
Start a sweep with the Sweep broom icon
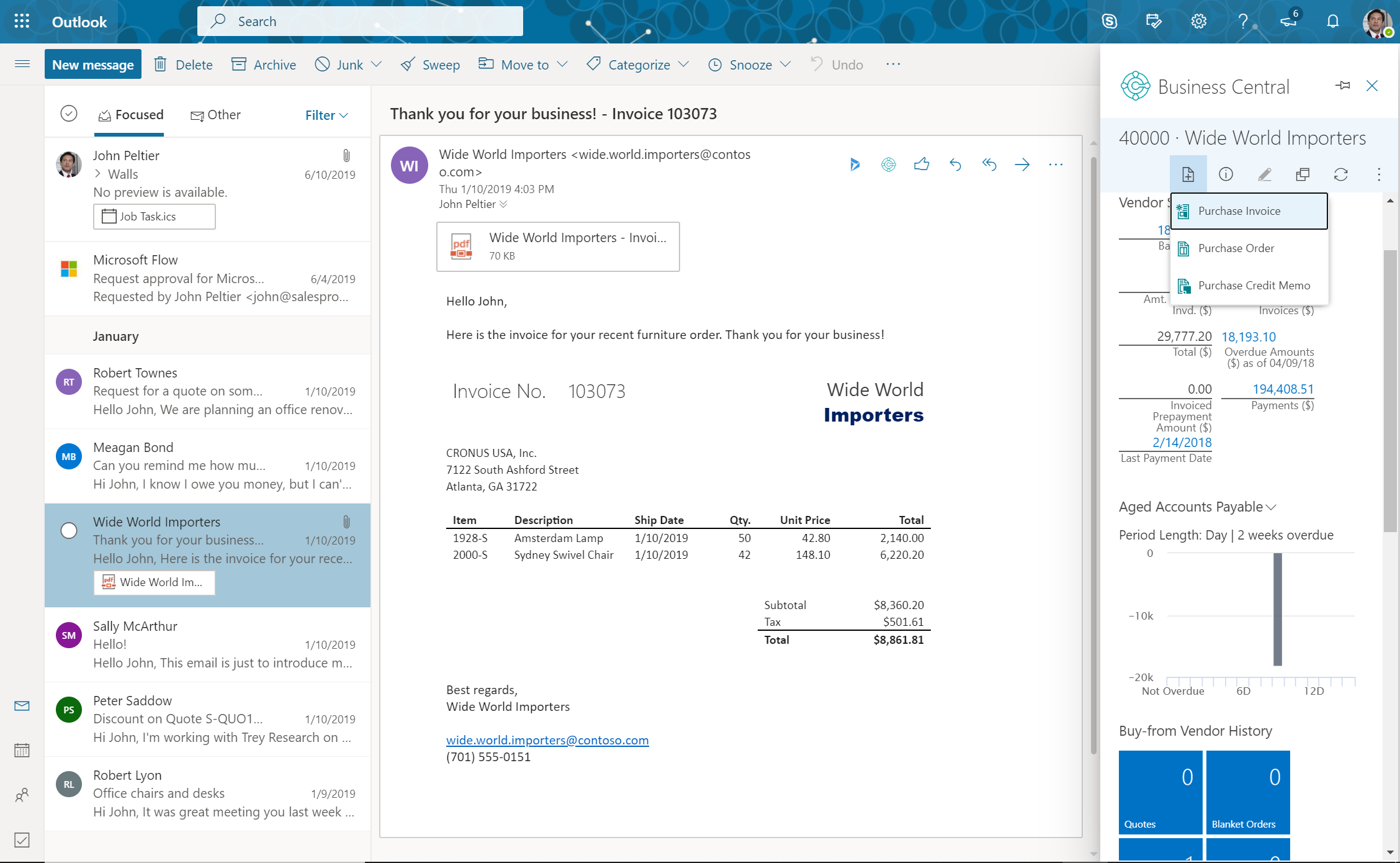[430, 64]
